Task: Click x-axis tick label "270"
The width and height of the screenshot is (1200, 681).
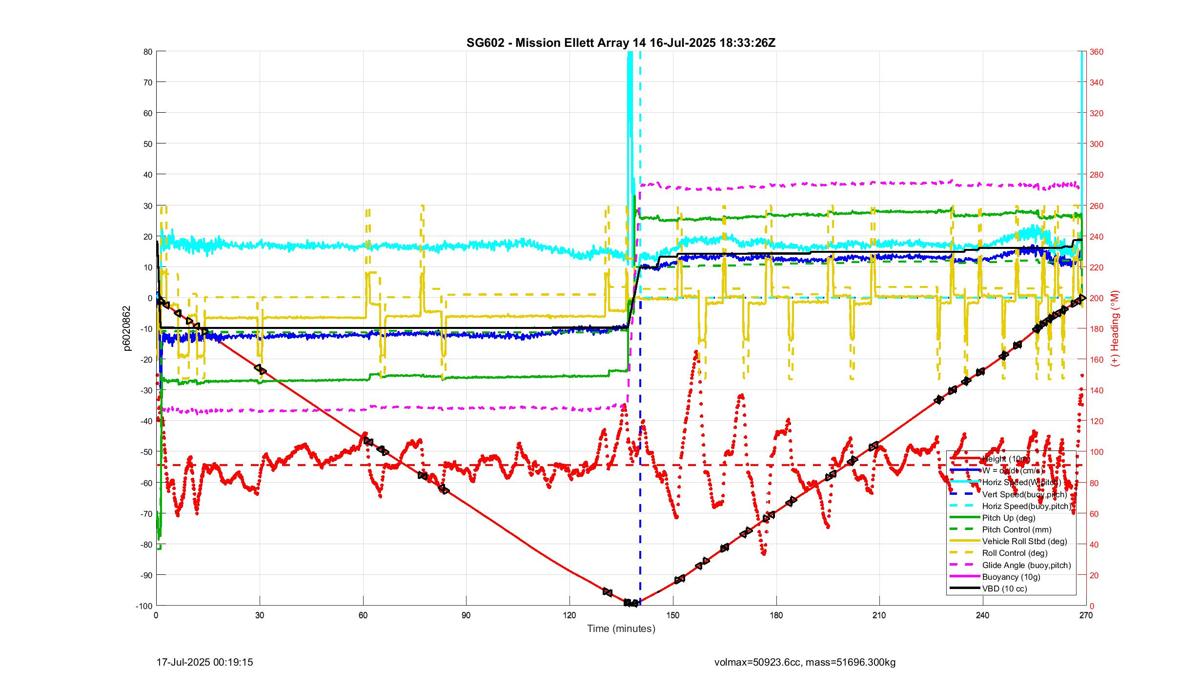Action: click(1085, 616)
